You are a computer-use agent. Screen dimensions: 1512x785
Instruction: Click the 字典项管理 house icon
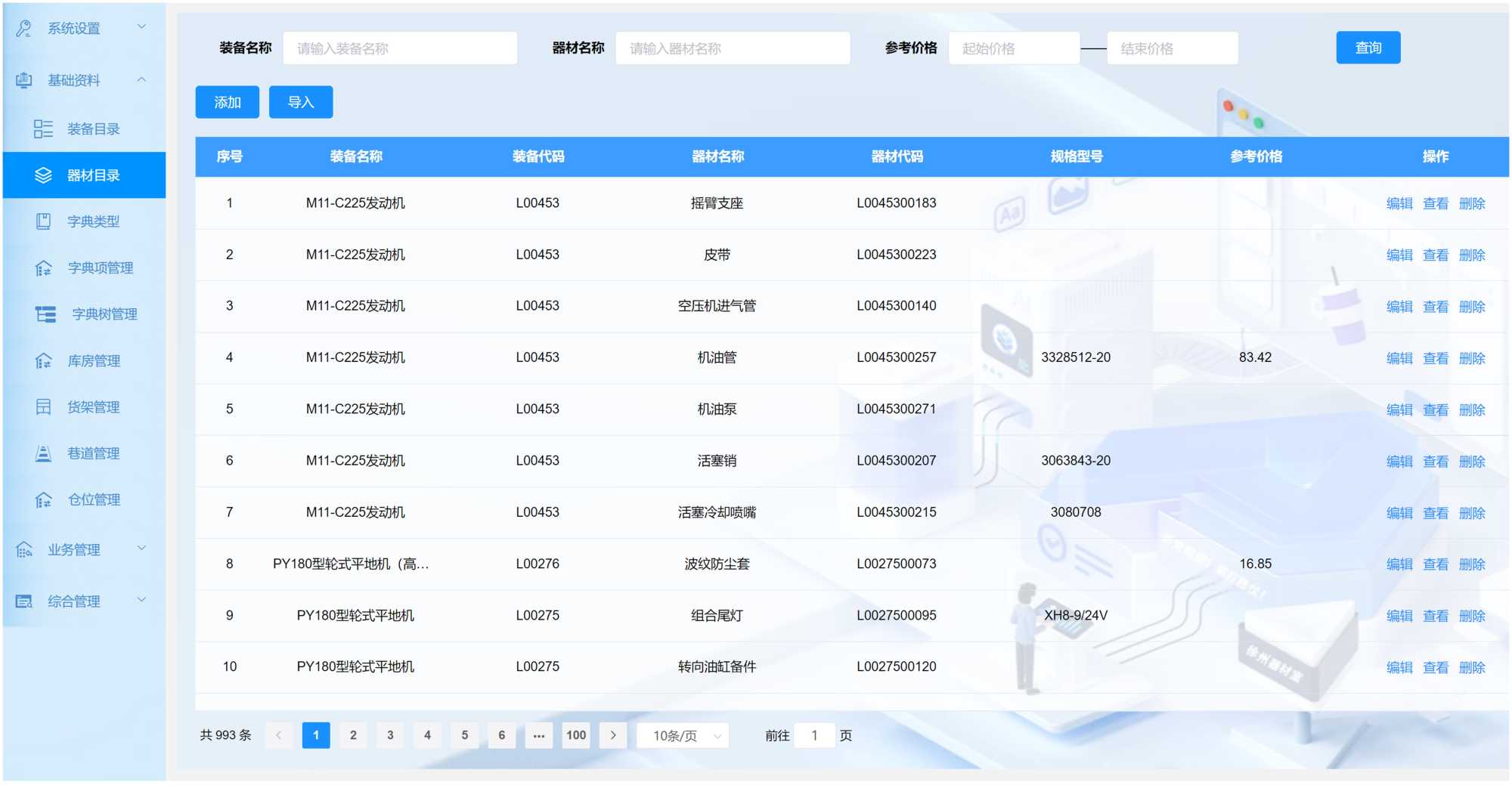point(43,268)
